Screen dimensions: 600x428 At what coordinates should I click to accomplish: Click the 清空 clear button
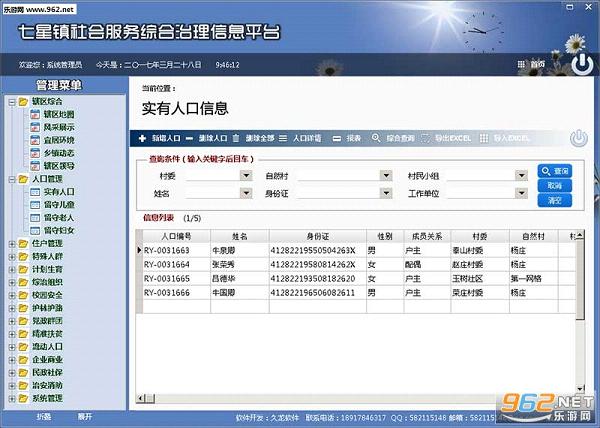tap(554, 200)
